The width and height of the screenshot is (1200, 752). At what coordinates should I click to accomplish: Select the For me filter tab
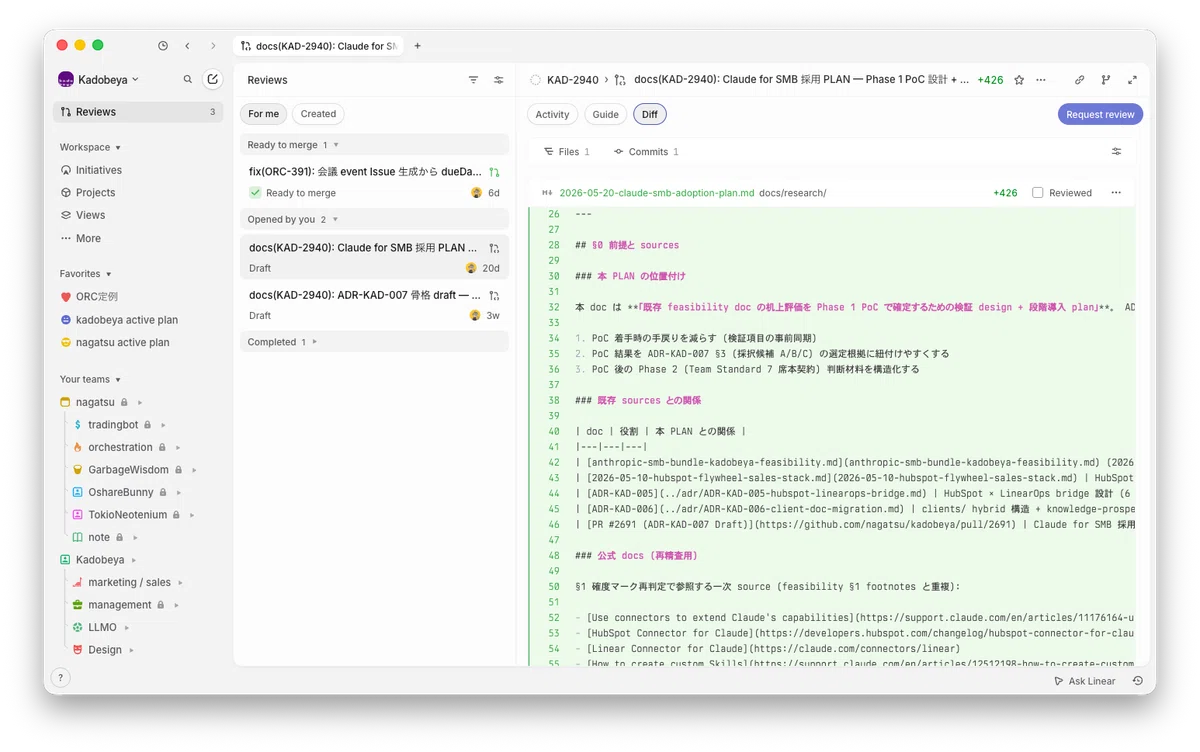(x=264, y=114)
